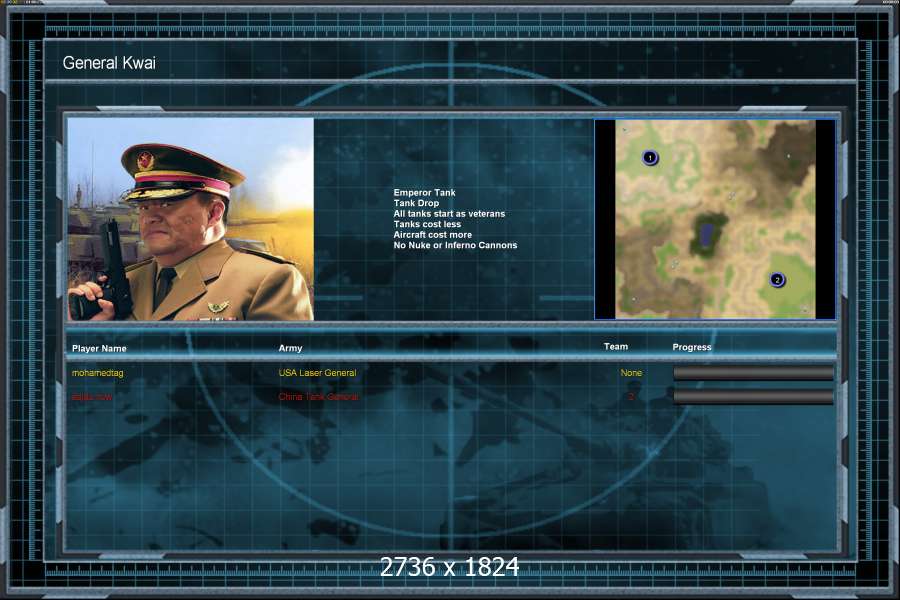Viewport: 900px width, 600px height.
Task: Click the "Team" column header
Action: click(x=616, y=346)
